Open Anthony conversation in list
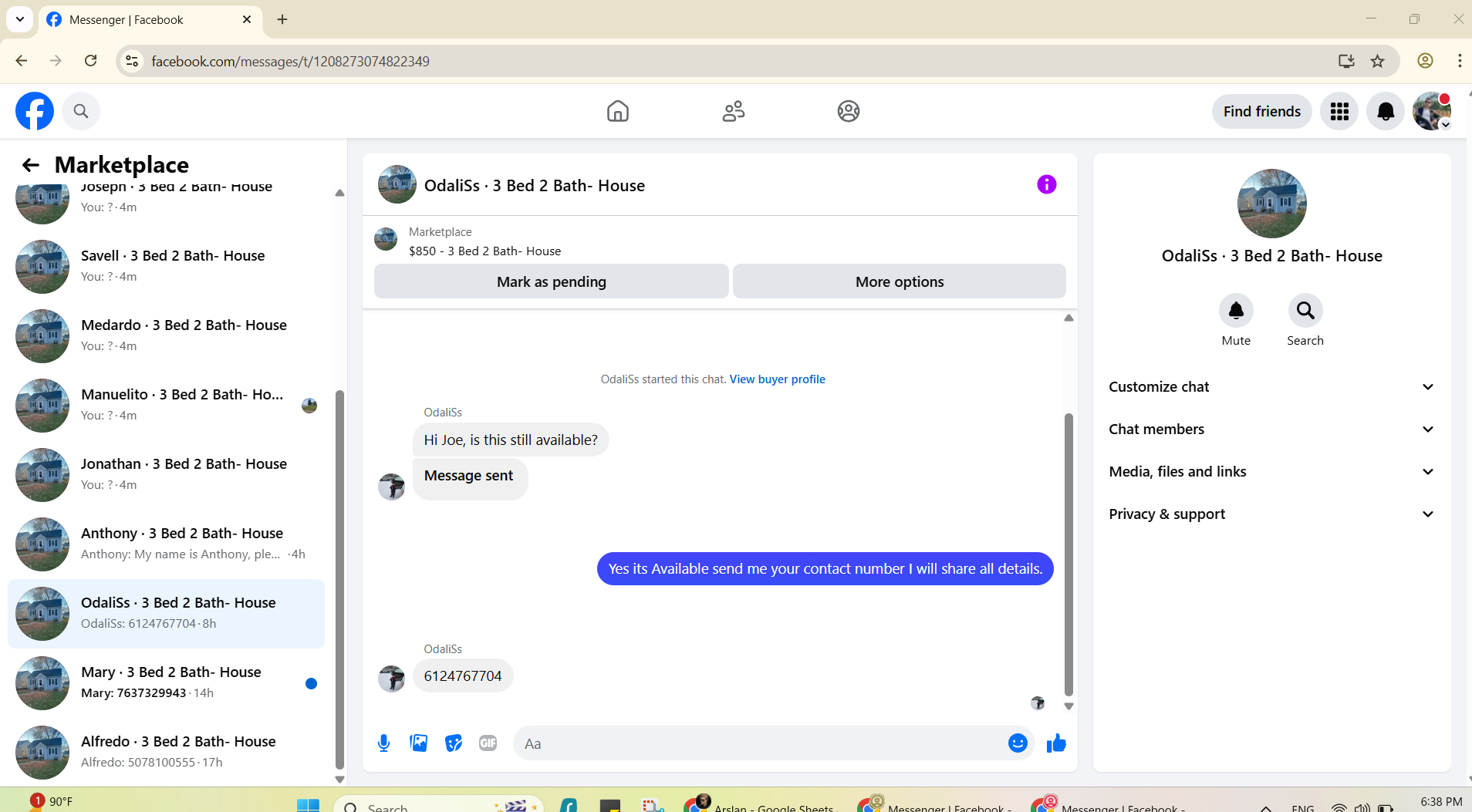 [x=166, y=544]
